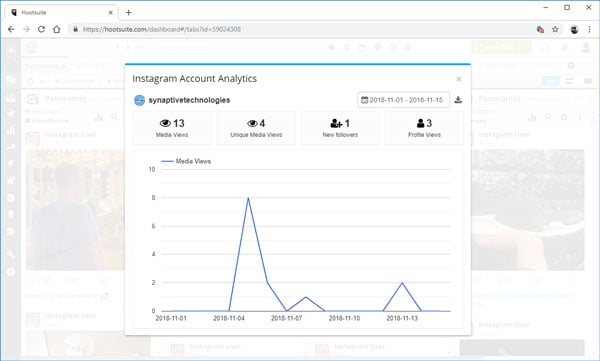
Task: Open the right stream post photo thumbnail
Action: [528, 210]
